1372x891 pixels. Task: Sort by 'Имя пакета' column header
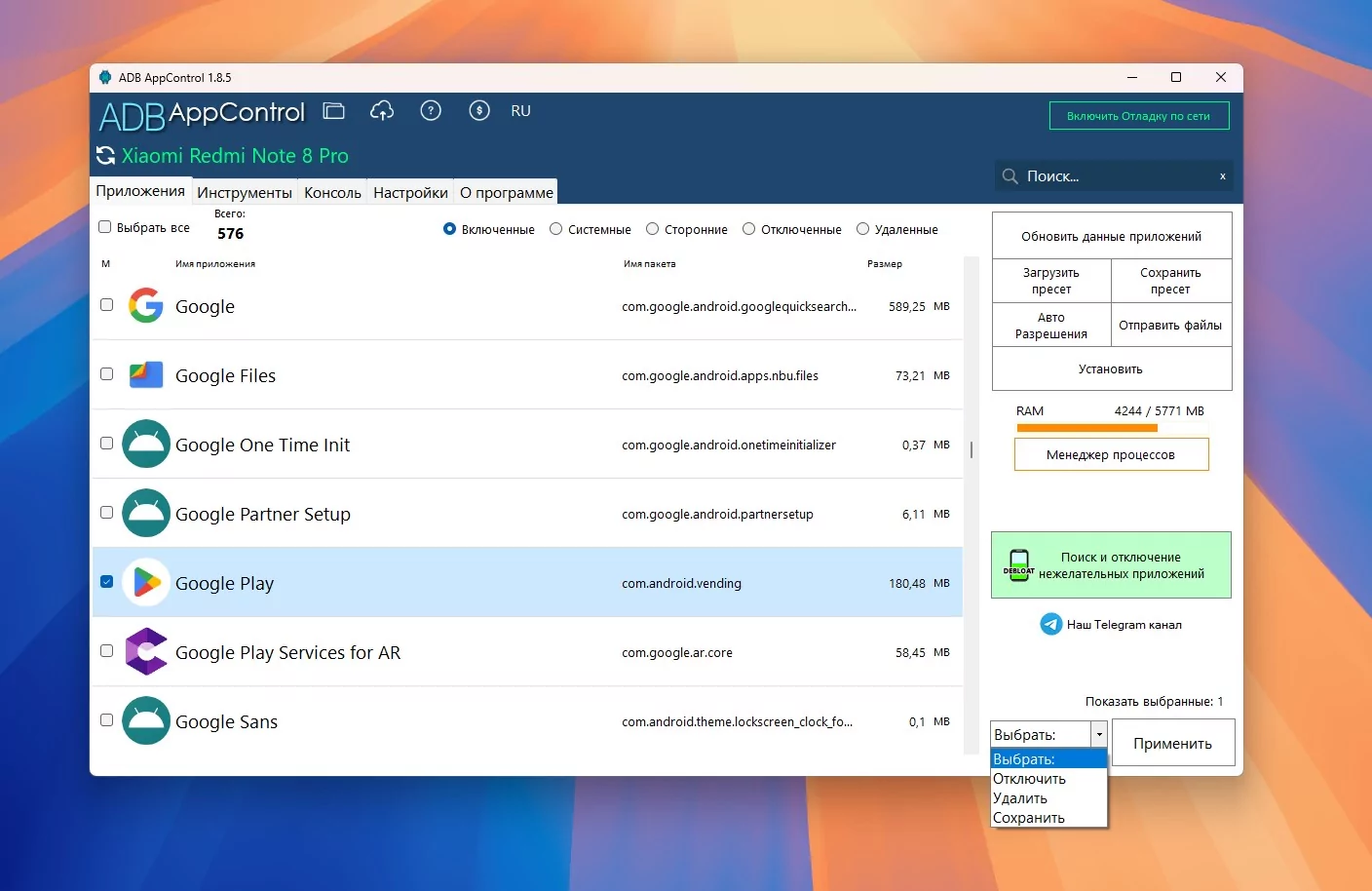coord(650,264)
